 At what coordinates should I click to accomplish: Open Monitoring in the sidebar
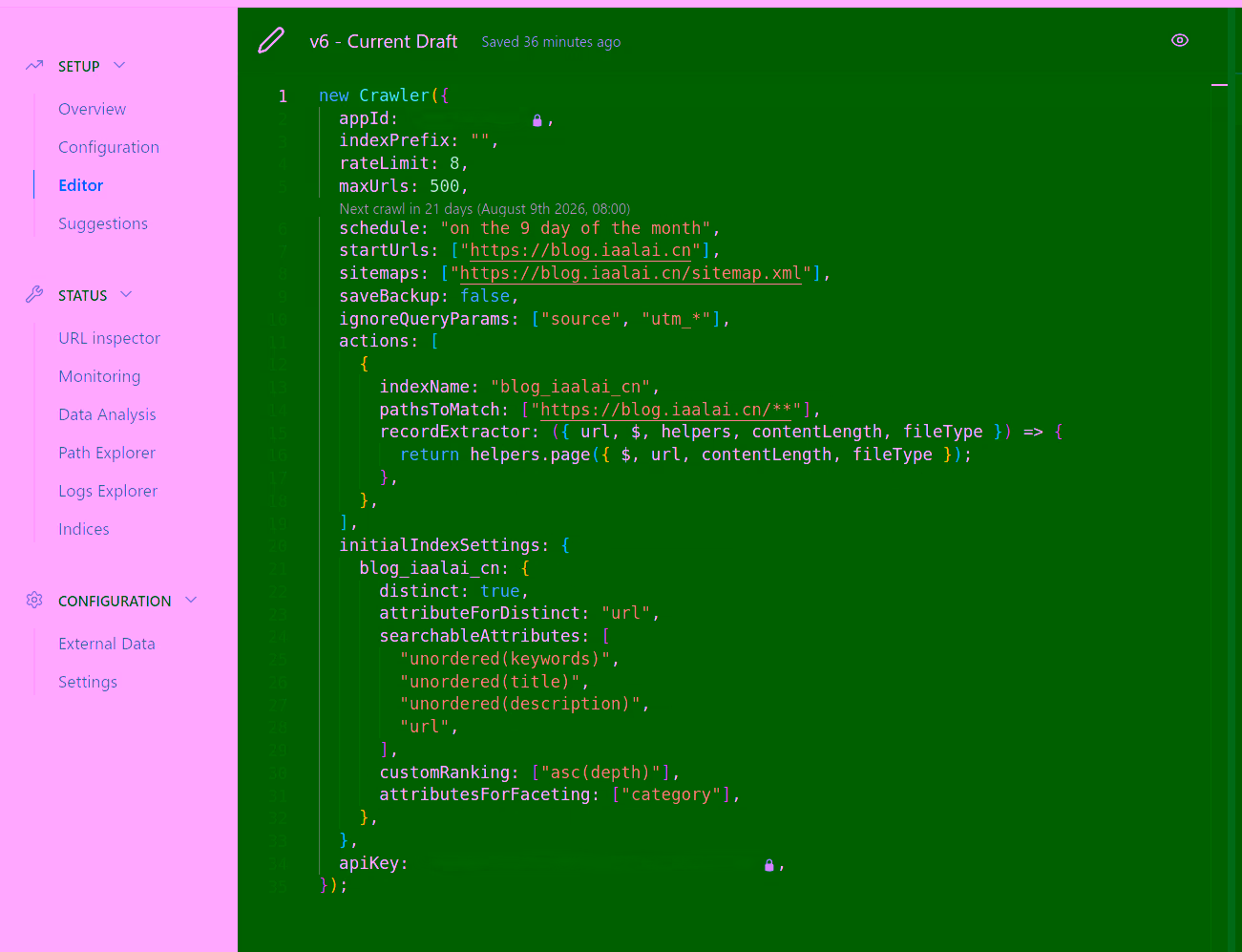tap(99, 376)
